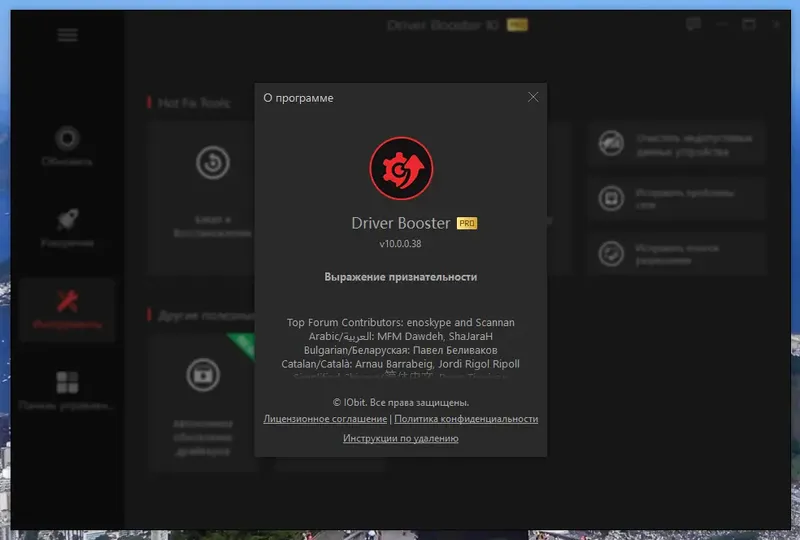Open the four-square action center sidebar icon
Viewport: 800px width, 540px height.
(67, 382)
